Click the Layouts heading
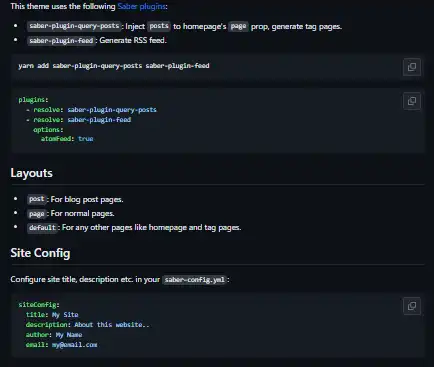 [31, 173]
